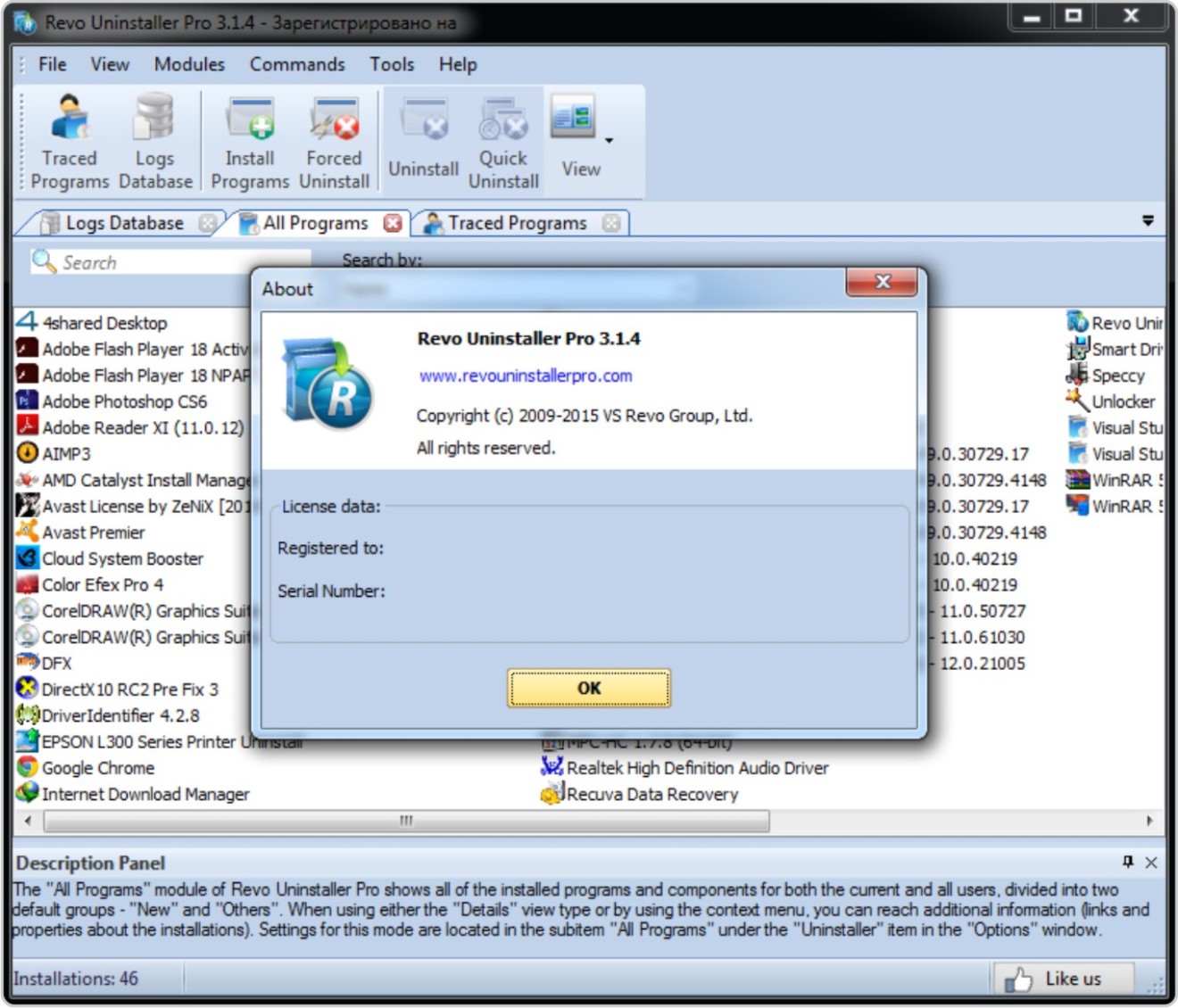Close the About dialog with X
The image size is (1178, 1008).
click(x=882, y=282)
